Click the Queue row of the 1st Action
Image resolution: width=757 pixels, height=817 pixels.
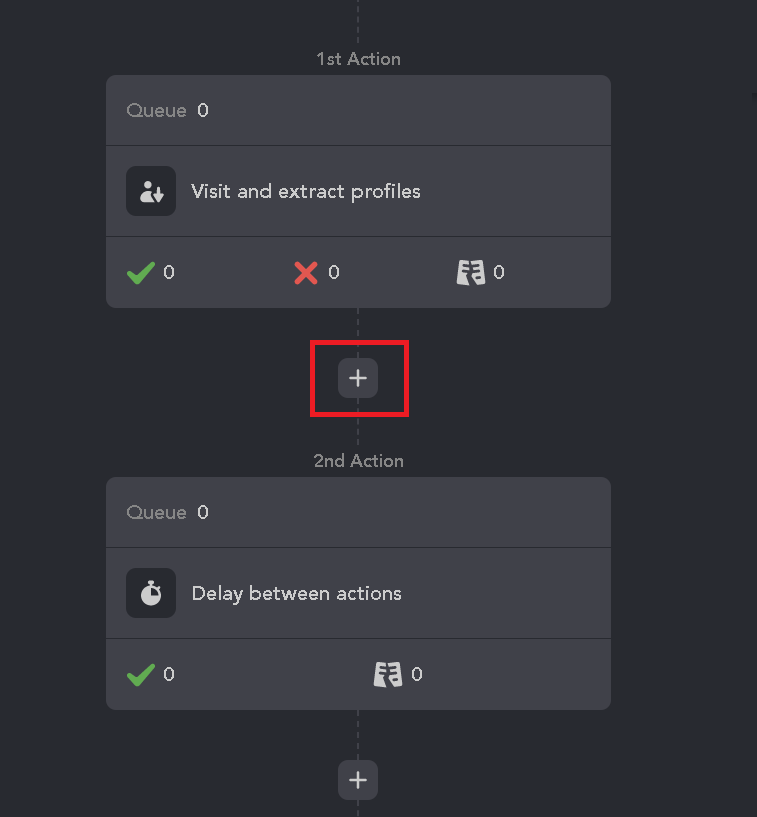coord(358,110)
